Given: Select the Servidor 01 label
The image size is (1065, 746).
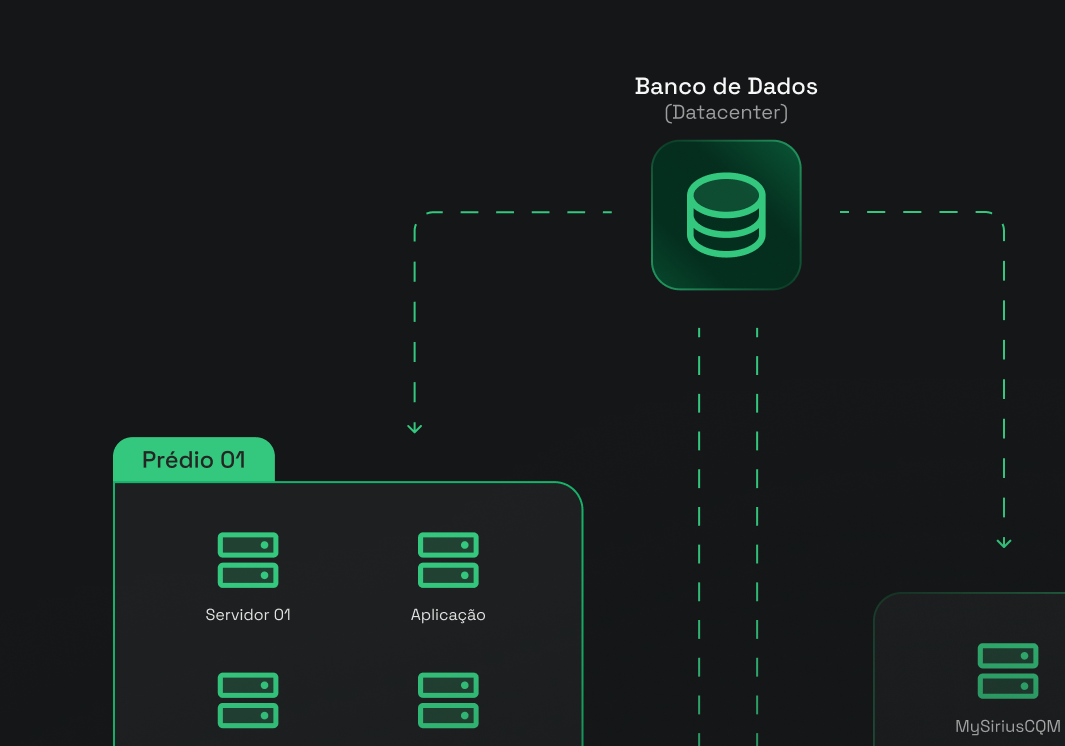Looking at the screenshot, I should tap(248, 615).
